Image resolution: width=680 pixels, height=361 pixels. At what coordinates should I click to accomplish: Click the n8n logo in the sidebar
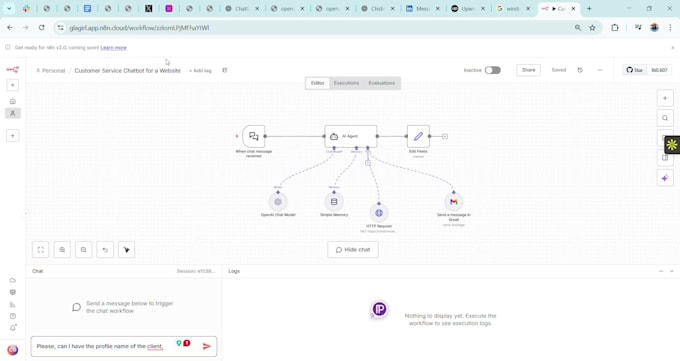coord(13,69)
